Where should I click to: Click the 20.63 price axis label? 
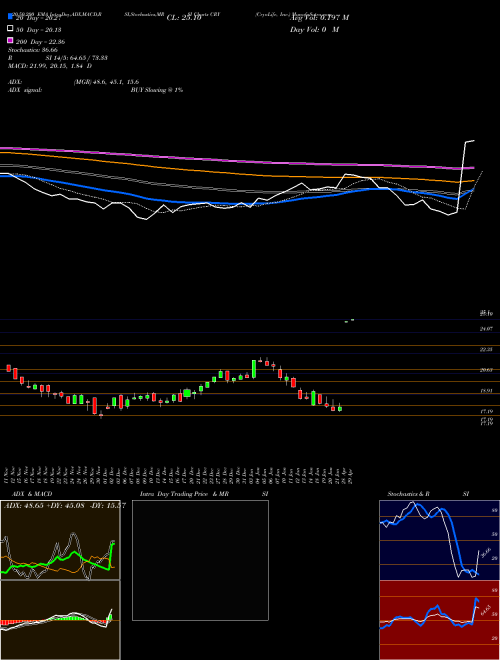(x=486, y=370)
